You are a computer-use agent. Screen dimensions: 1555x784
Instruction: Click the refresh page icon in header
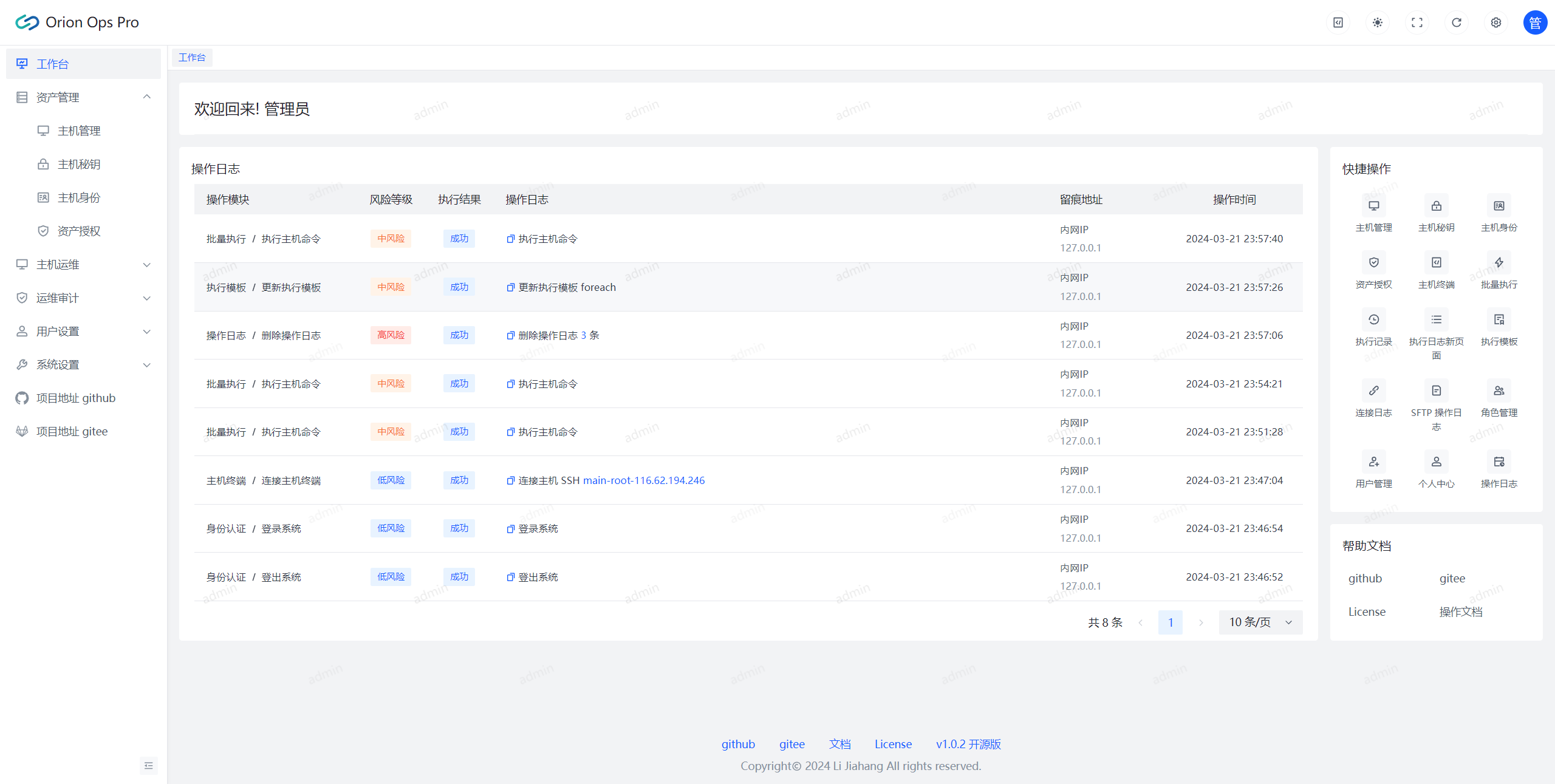[1456, 22]
